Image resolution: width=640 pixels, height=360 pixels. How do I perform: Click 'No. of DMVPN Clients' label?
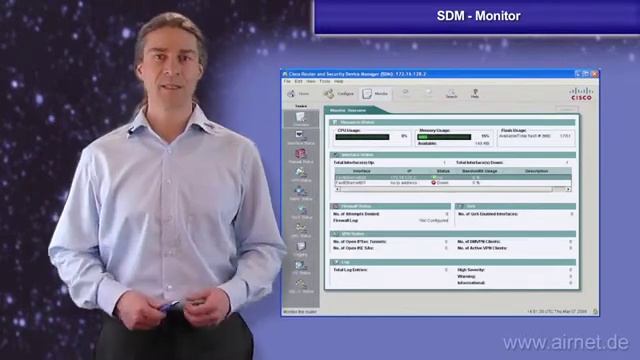point(479,242)
